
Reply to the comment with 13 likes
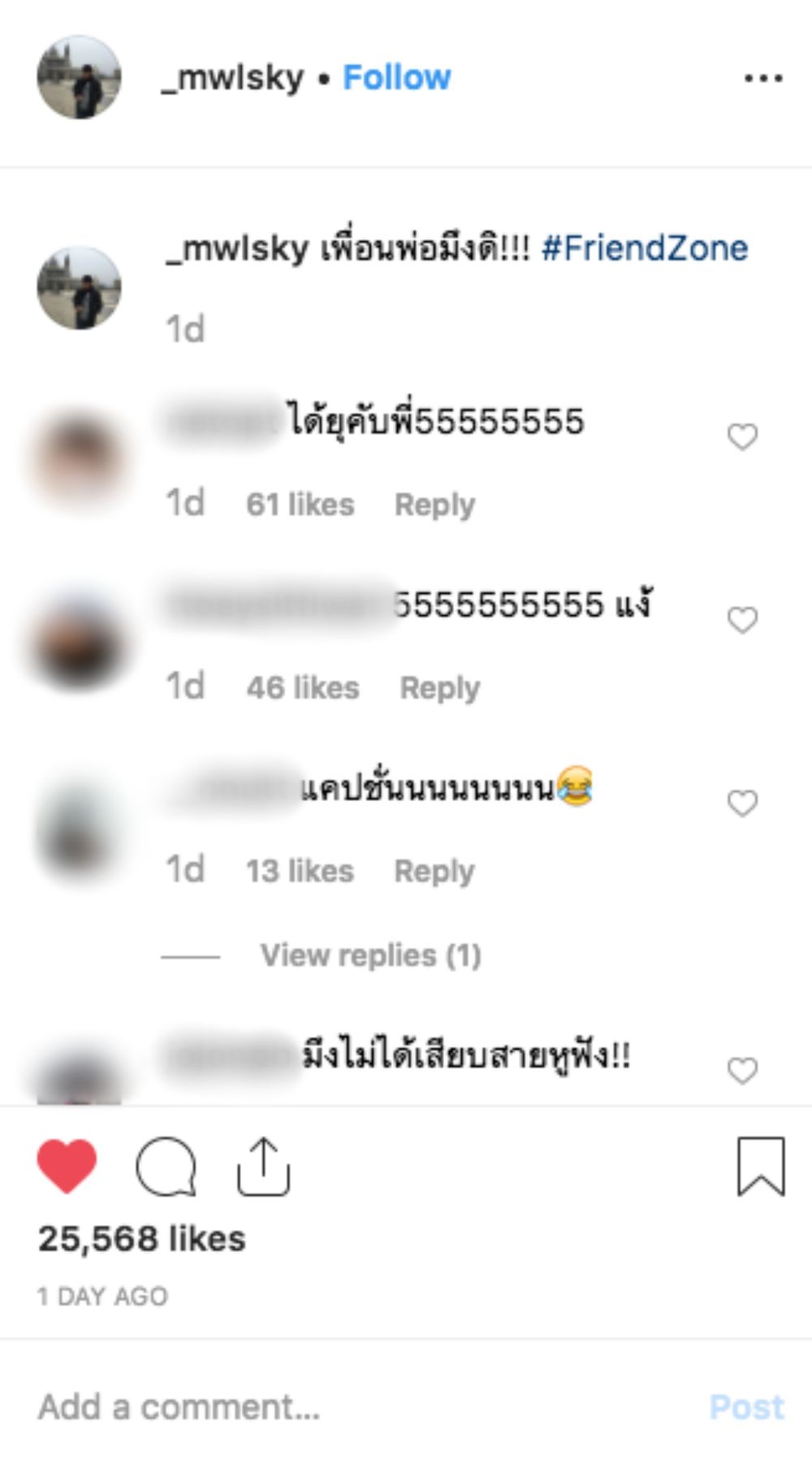click(434, 871)
